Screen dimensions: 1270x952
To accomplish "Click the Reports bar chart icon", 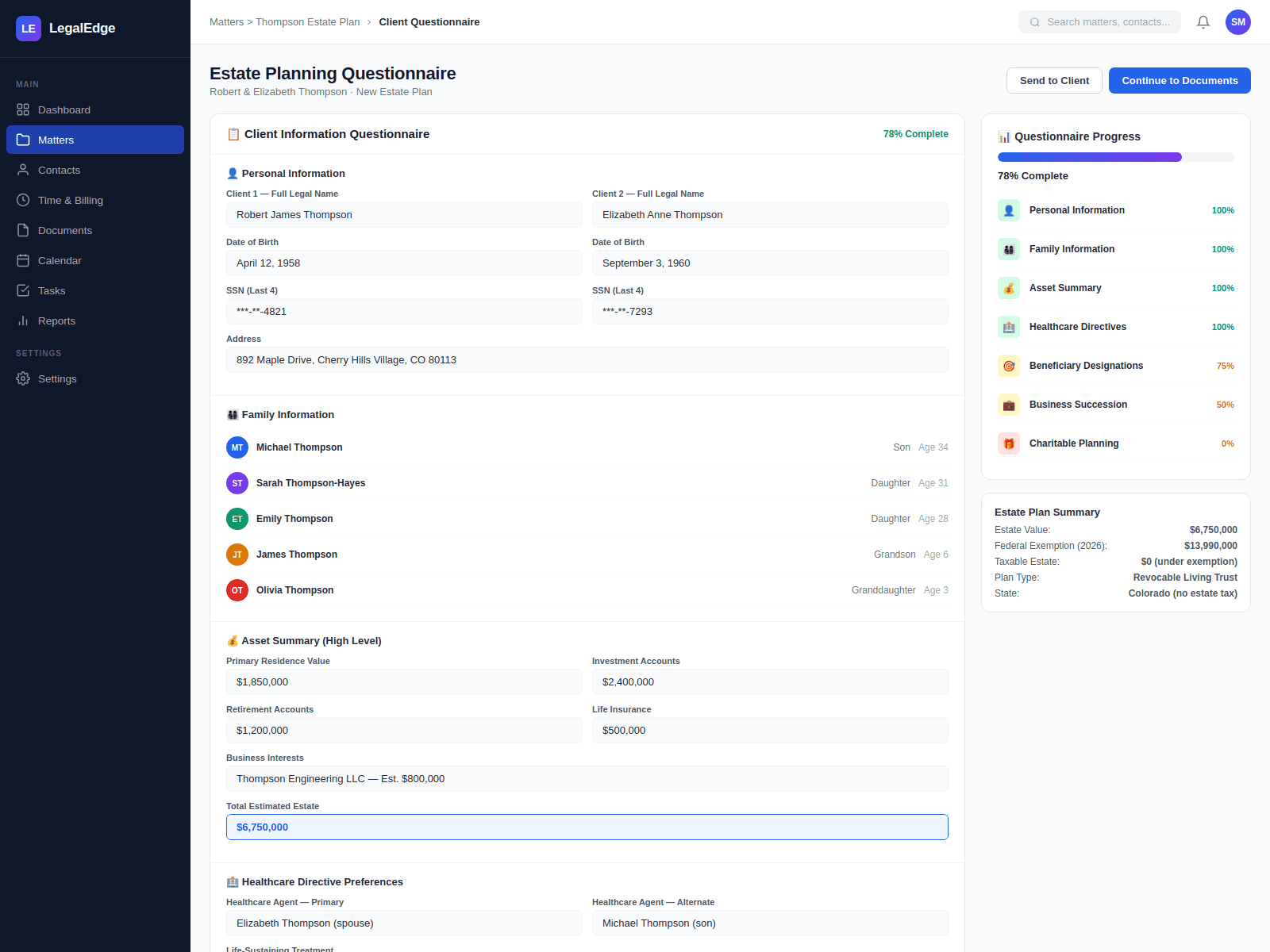I will 23,321.
